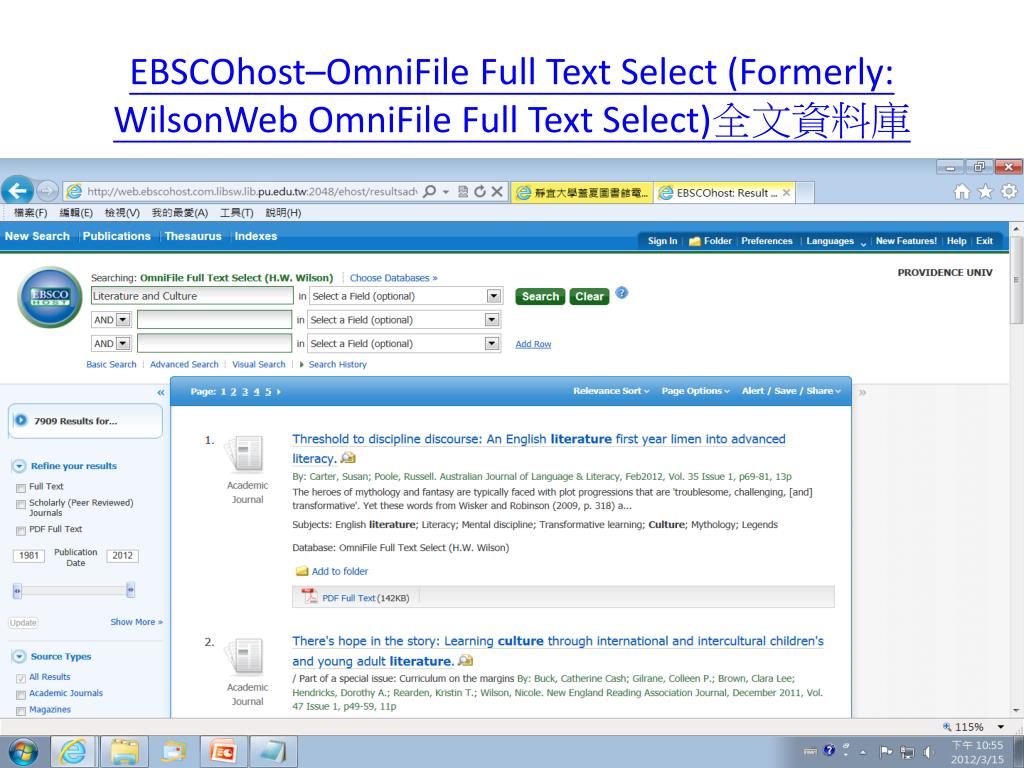Toggle the All Results checkbox
1024x768 pixels.
[x=21, y=678]
